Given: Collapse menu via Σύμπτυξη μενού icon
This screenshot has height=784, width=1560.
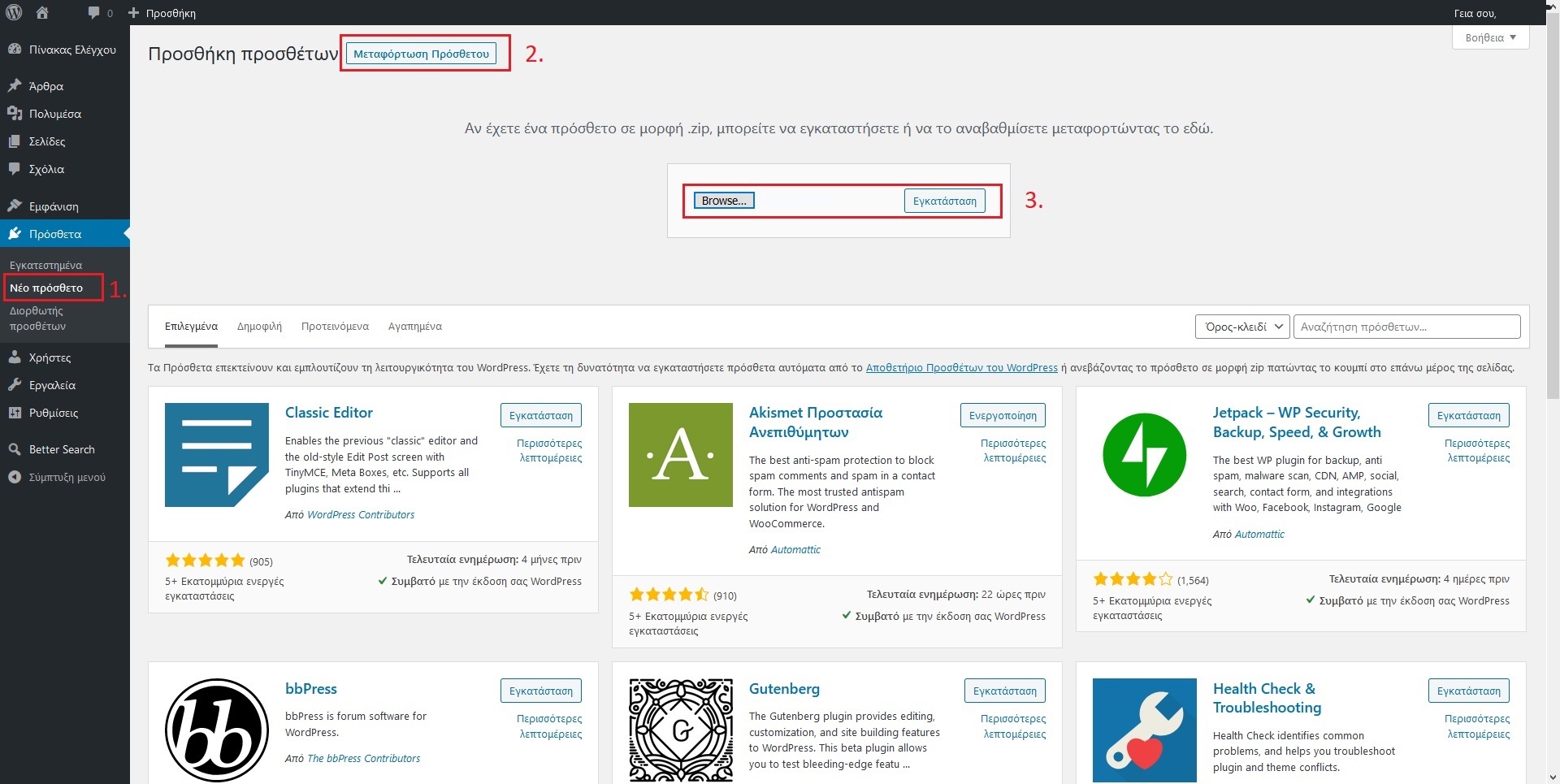Looking at the screenshot, I should (x=14, y=477).
